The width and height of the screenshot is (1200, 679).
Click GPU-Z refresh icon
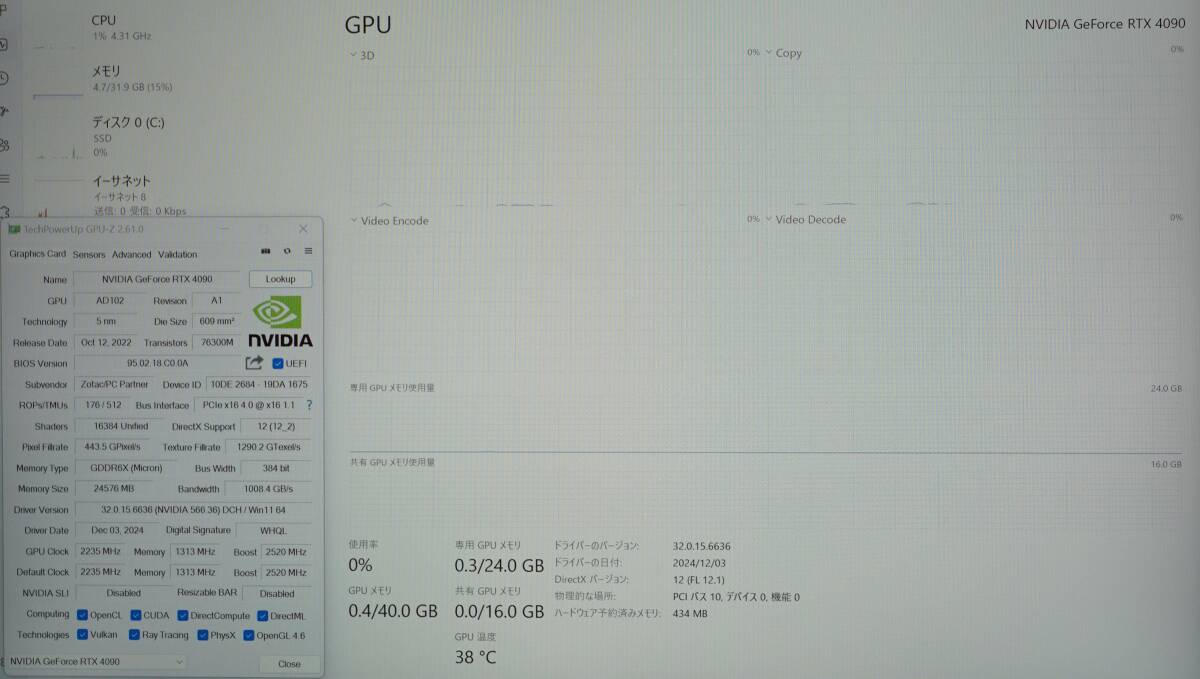tap(287, 251)
